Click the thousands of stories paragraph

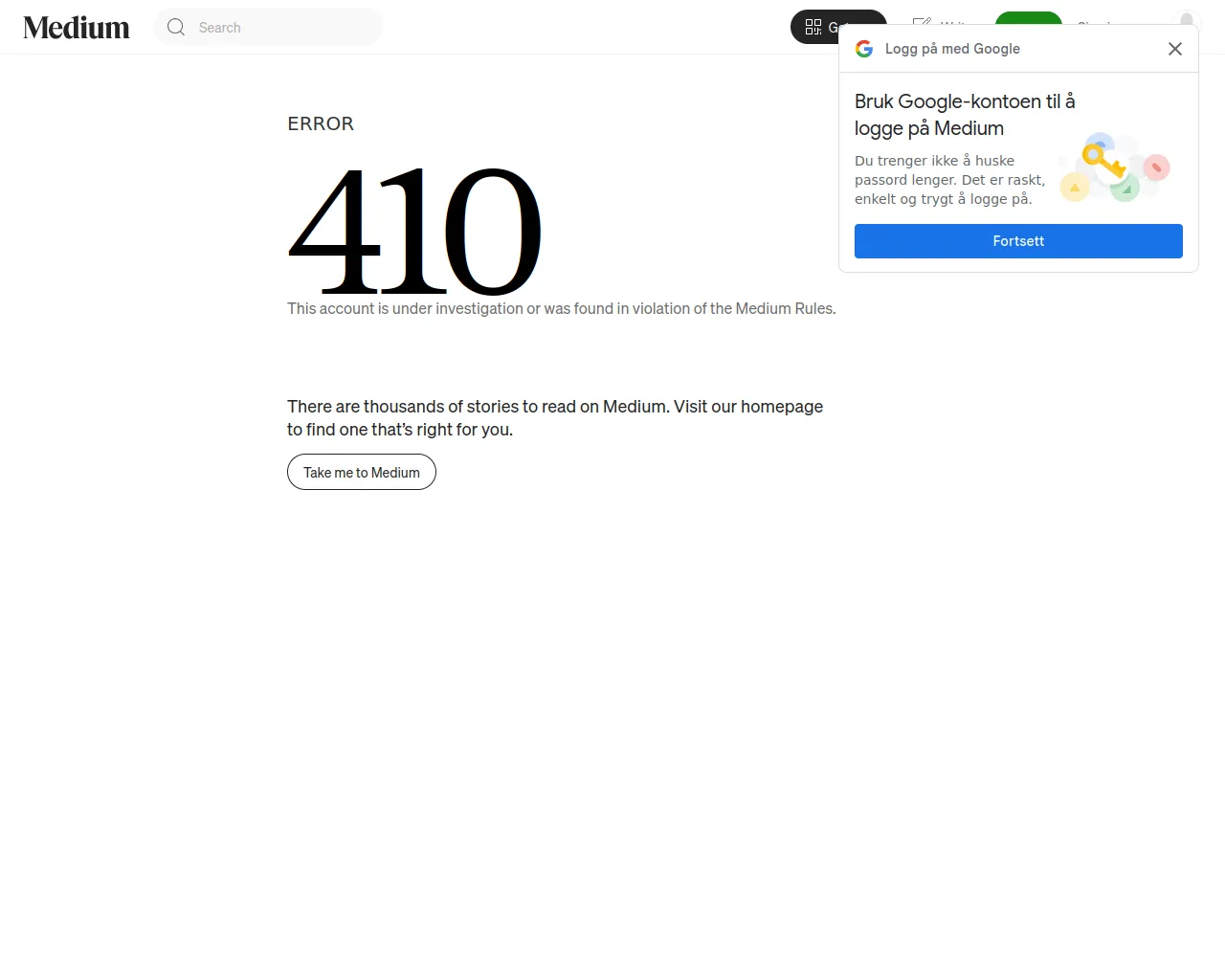coord(555,418)
